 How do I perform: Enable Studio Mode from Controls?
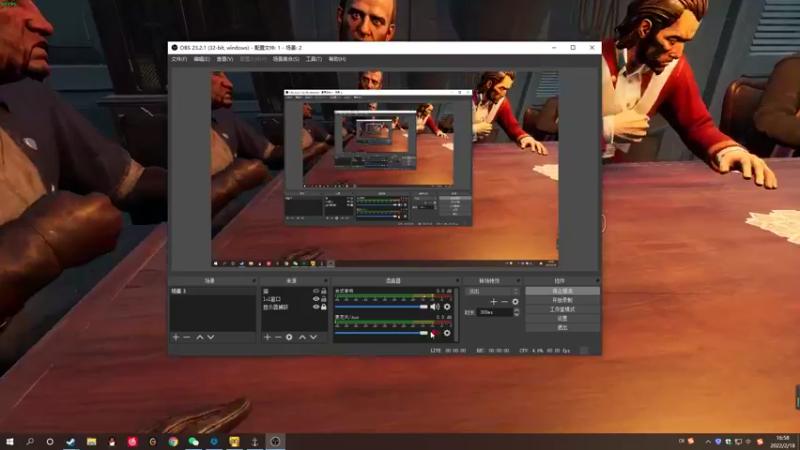click(562, 309)
